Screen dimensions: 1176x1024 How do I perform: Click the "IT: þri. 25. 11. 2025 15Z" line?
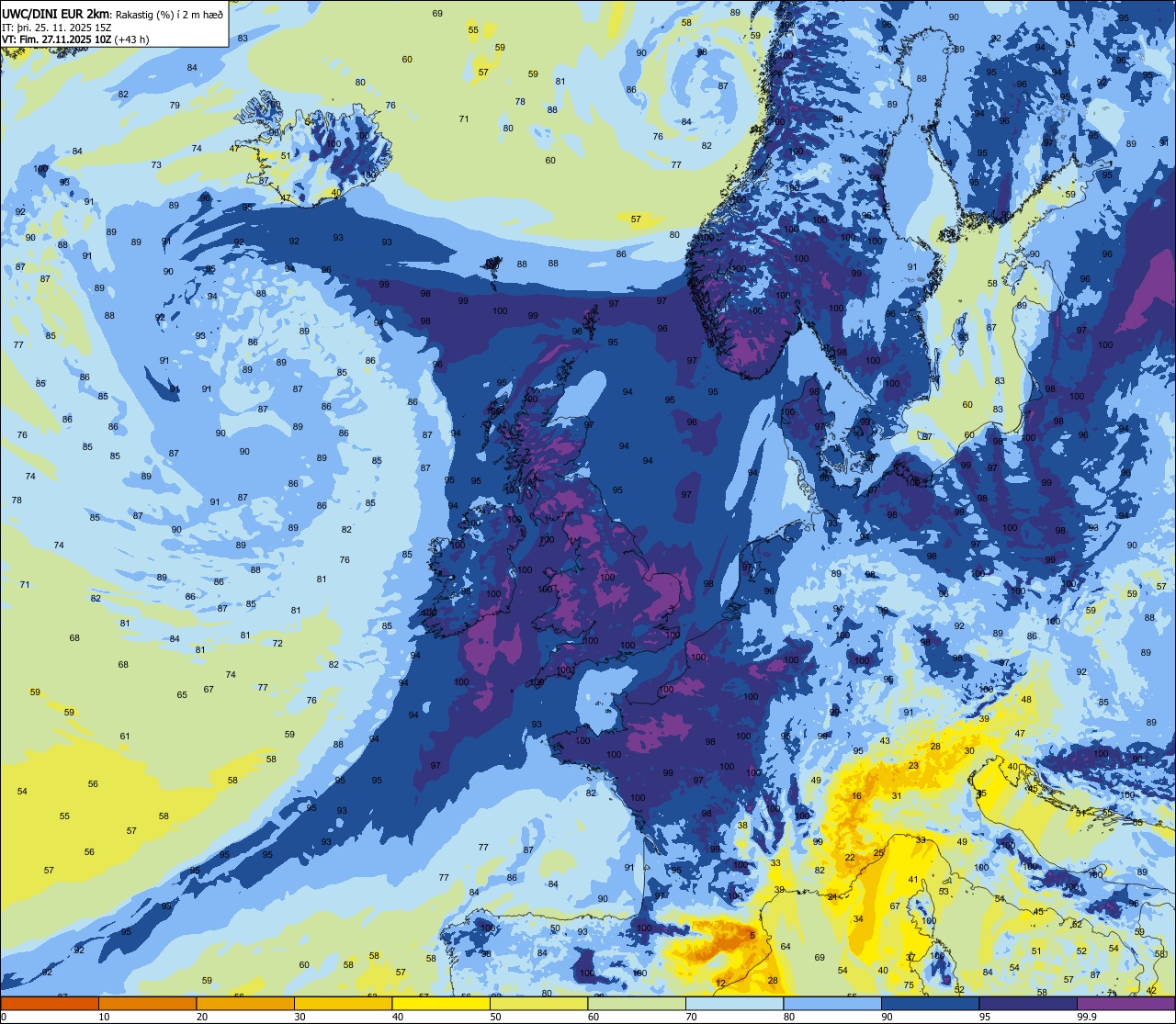pos(58,27)
